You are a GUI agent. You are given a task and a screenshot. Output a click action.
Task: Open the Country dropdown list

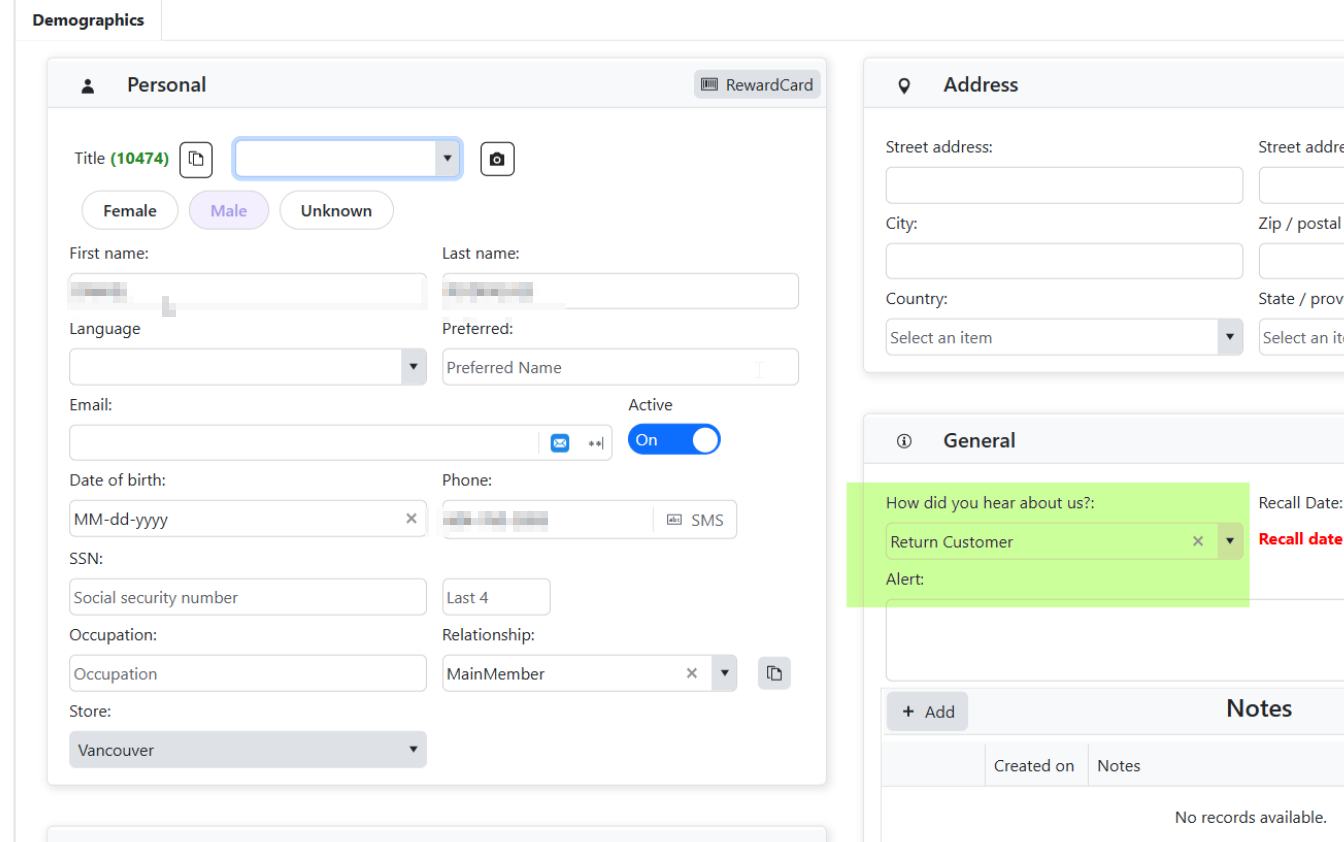tap(1064, 337)
